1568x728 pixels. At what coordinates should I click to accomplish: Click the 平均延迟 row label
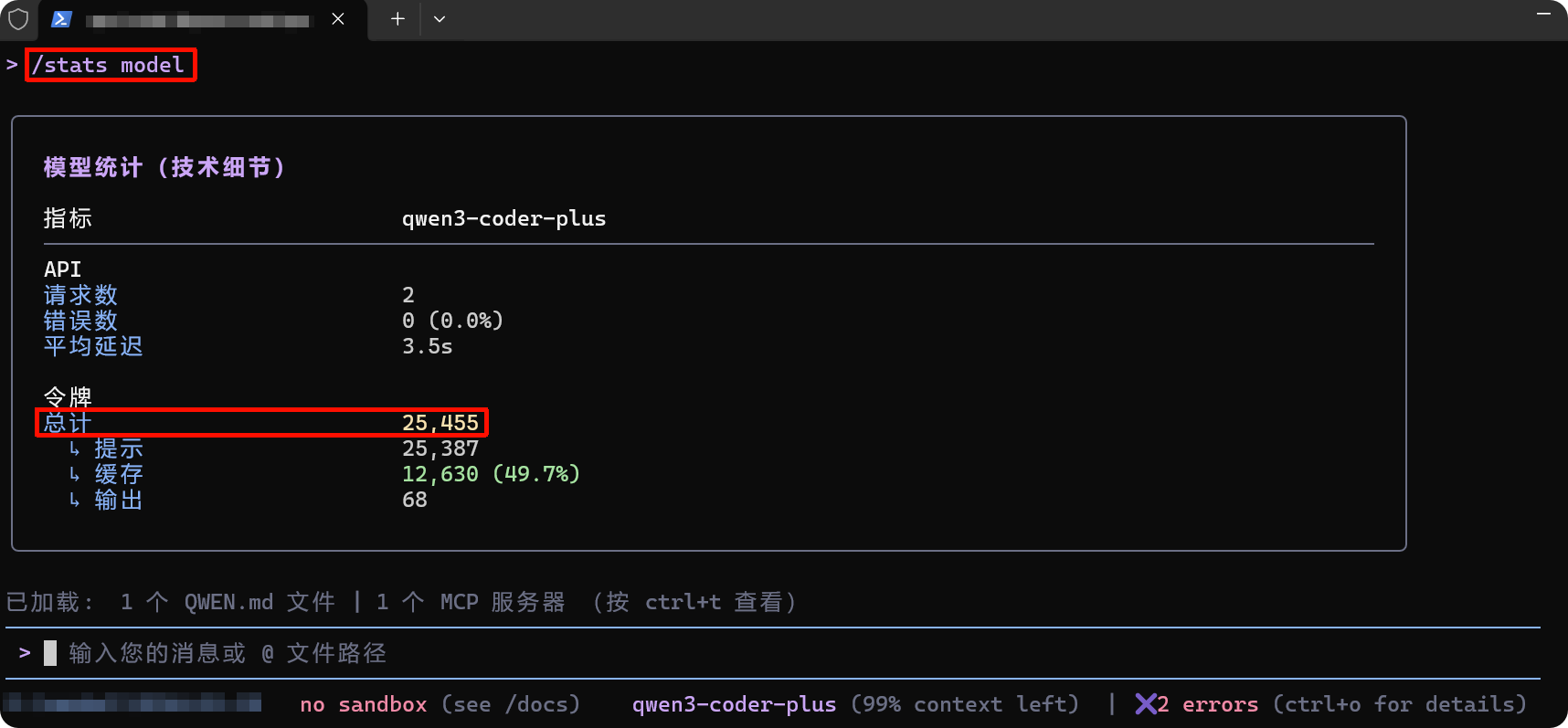click(93, 346)
